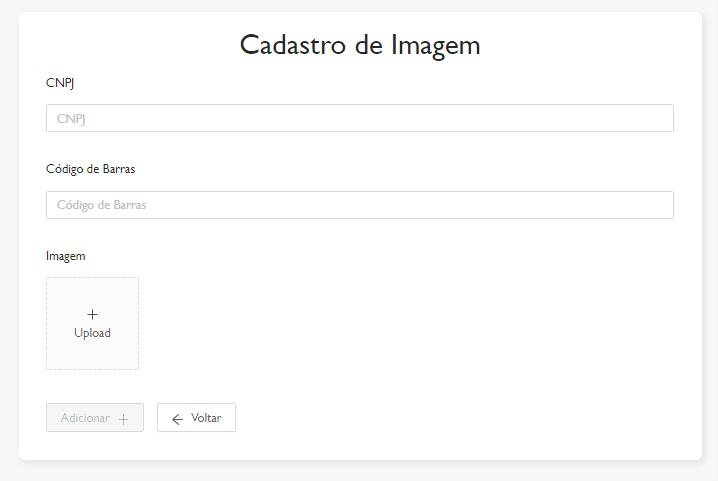This screenshot has width=718, height=481.
Task: Click the Adicionar text label
Action: pyautogui.click(x=85, y=418)
